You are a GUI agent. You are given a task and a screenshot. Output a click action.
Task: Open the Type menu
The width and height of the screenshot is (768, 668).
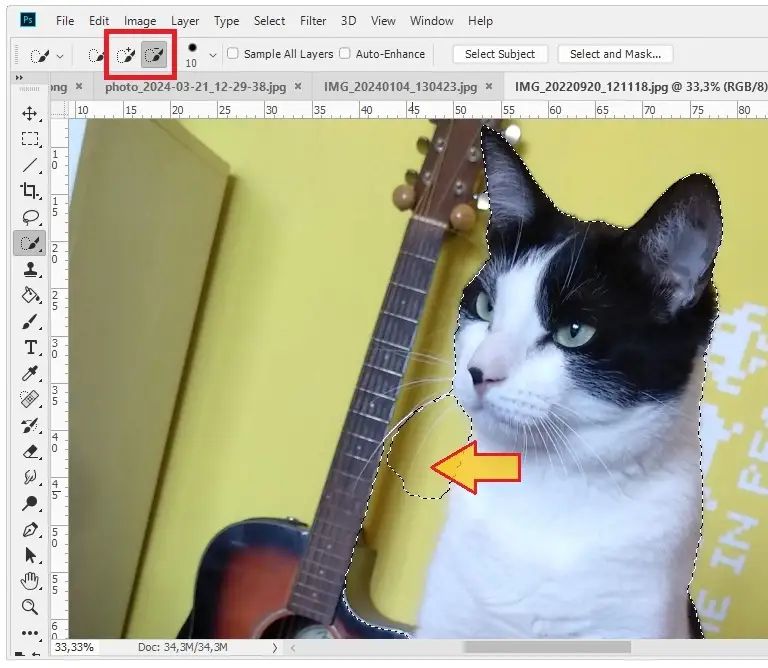[x=226, y=21]
